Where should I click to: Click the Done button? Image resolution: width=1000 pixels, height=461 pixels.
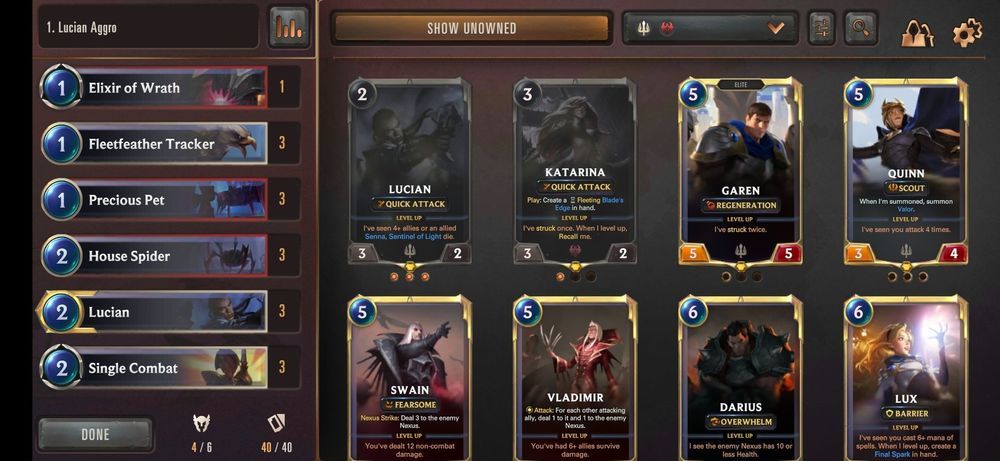(96, 435)
